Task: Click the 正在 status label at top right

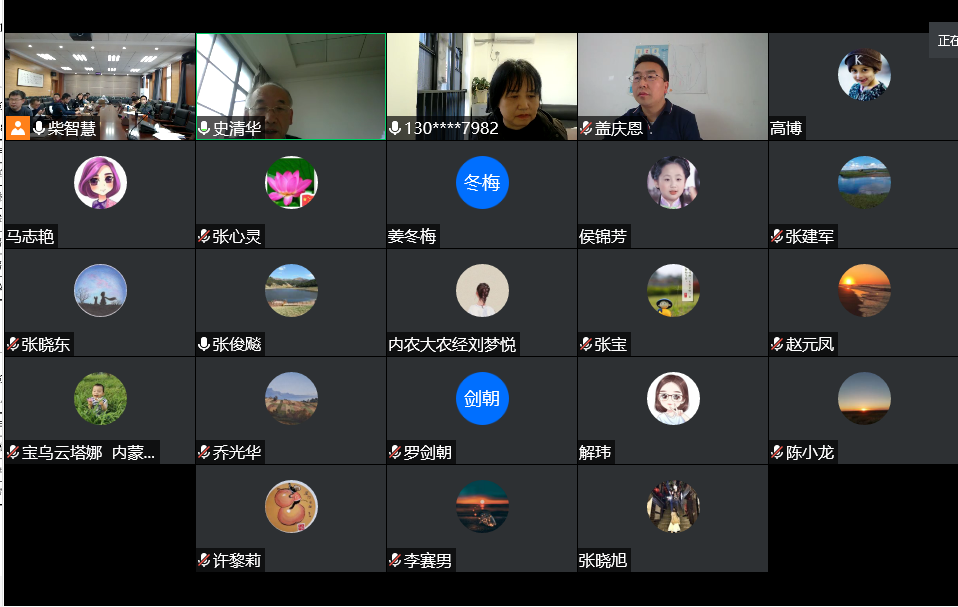Action: 946,41
